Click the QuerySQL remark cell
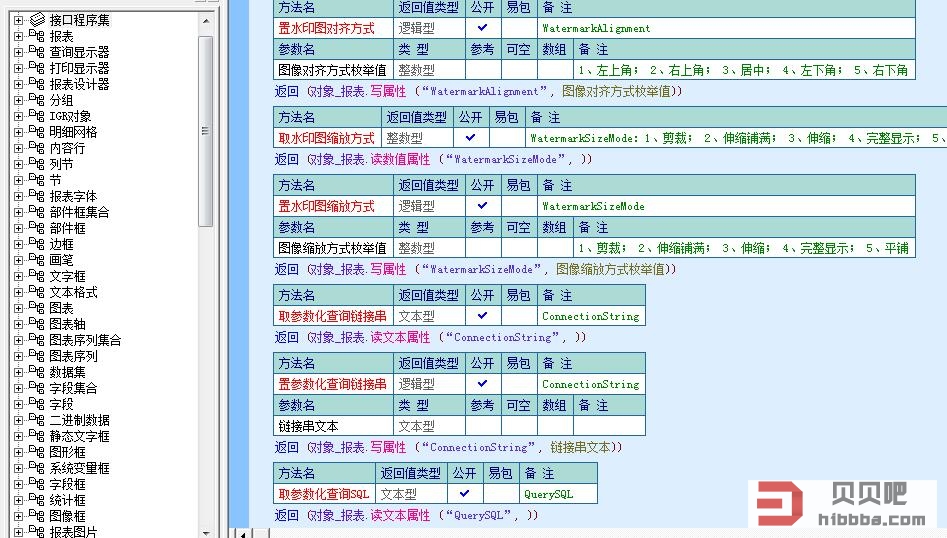This screenshot has width=947, height=538. [x=559, y=494]
